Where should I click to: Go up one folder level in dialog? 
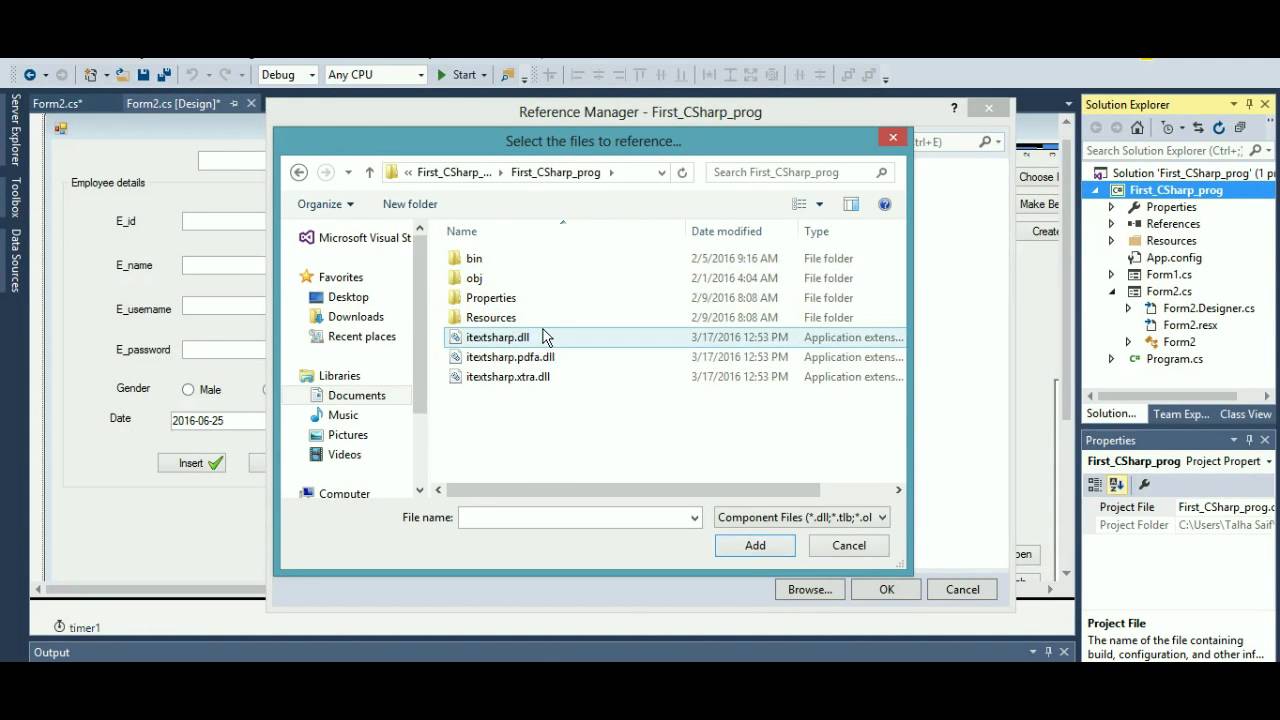click(369, 172)
